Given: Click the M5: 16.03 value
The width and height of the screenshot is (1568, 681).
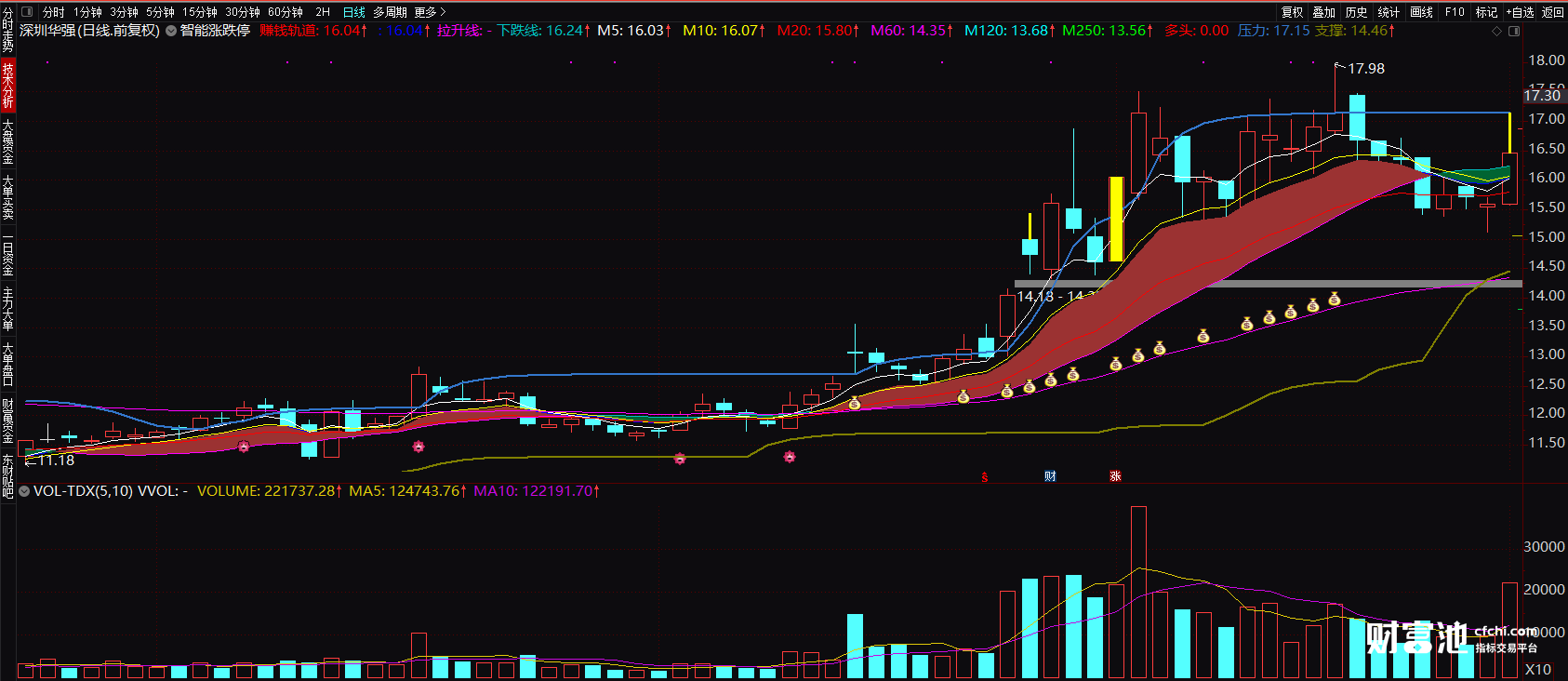Looking at the screenshot, I should coord(635,31).
